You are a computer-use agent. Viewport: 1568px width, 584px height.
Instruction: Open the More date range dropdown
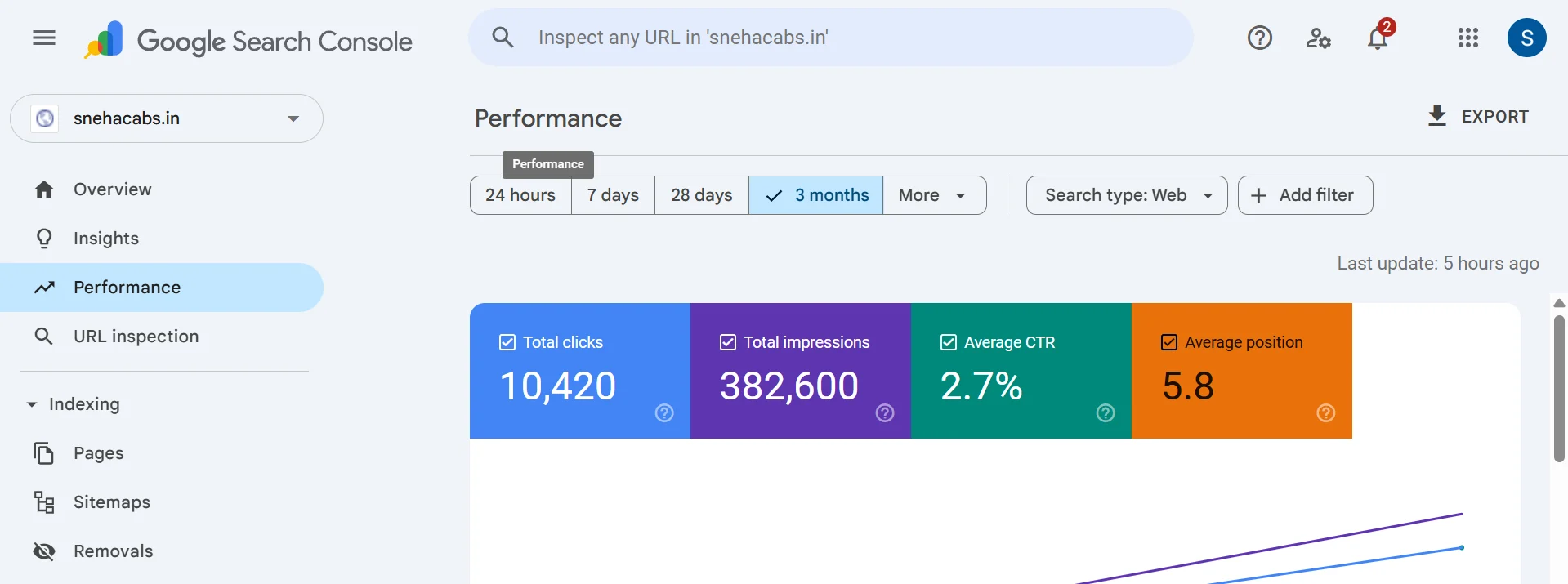[x=934, y=195]
